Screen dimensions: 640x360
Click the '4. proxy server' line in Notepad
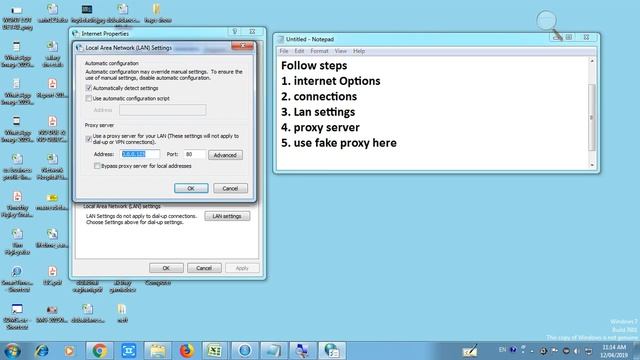(x=320, y=127)
